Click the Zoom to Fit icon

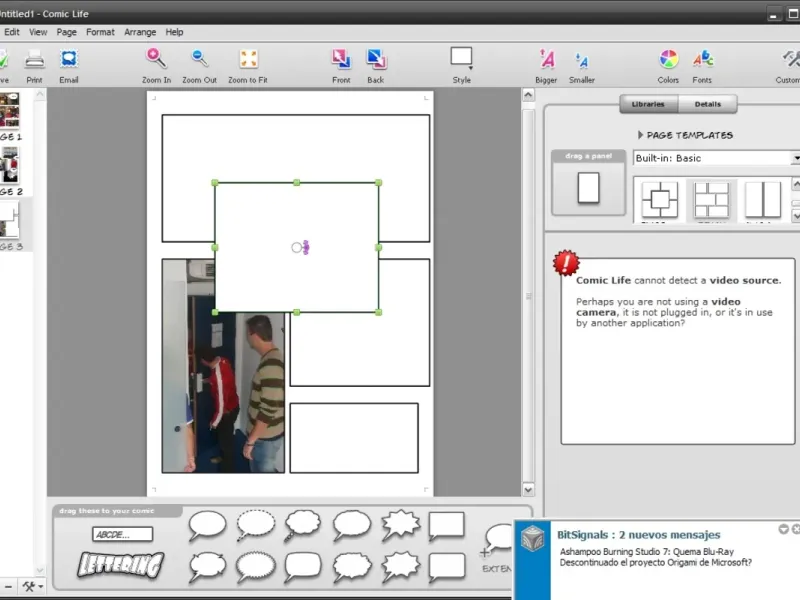(x=249, y=59)
